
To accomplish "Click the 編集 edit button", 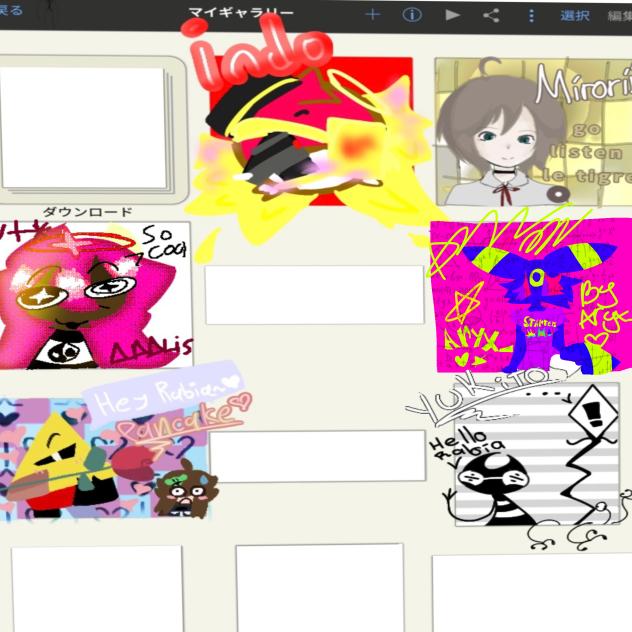I will coord(620,17).
